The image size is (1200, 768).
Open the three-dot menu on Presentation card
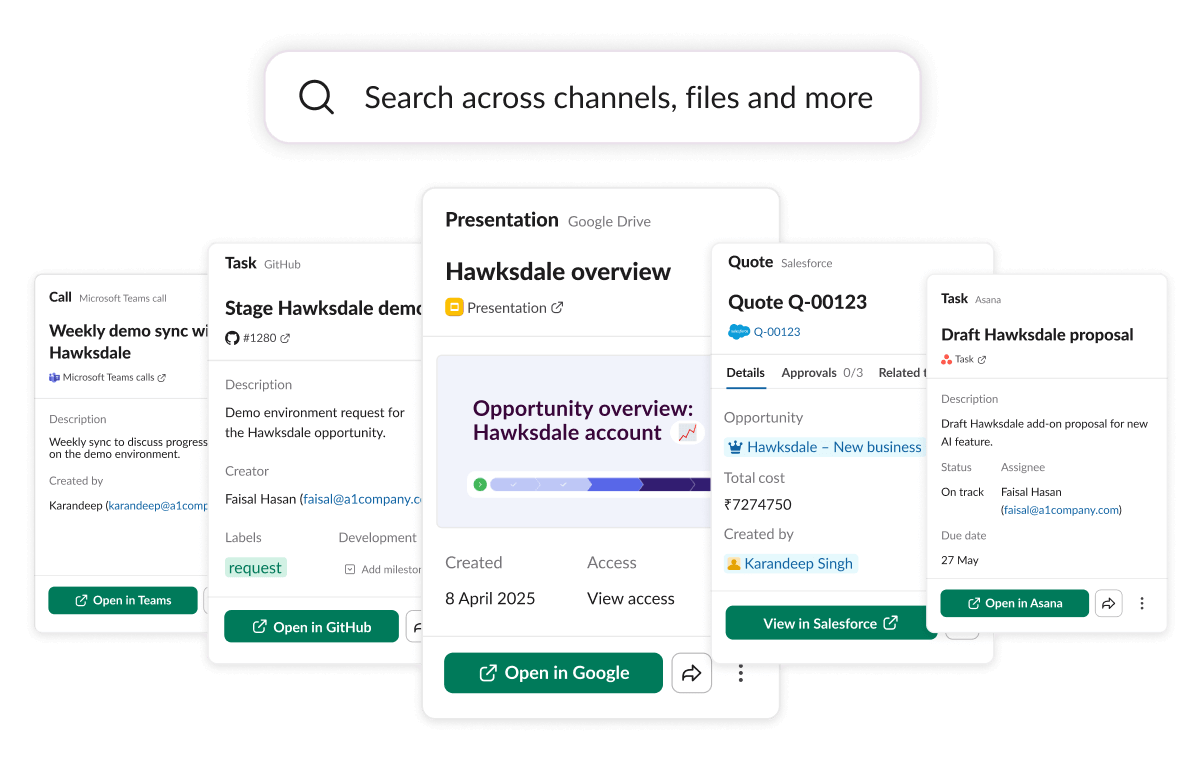pyautogui.click(x=741, y=673)
